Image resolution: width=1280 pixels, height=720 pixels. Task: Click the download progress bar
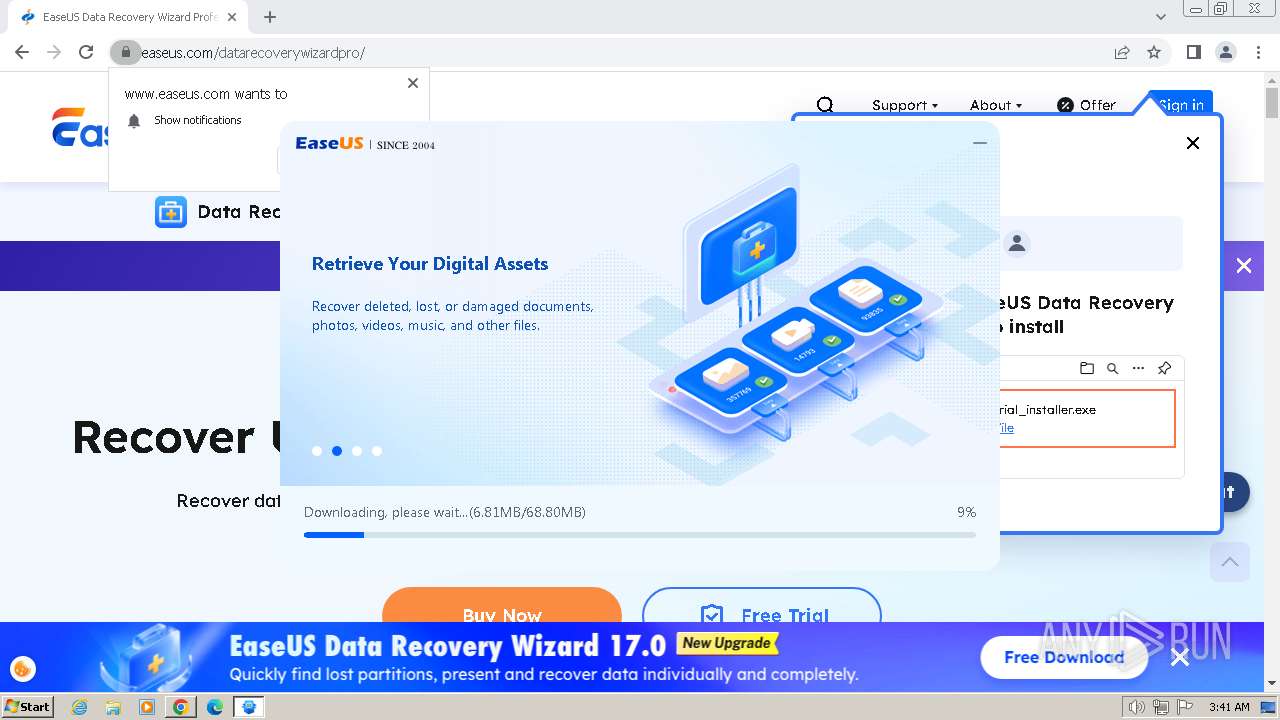(640, 535)
